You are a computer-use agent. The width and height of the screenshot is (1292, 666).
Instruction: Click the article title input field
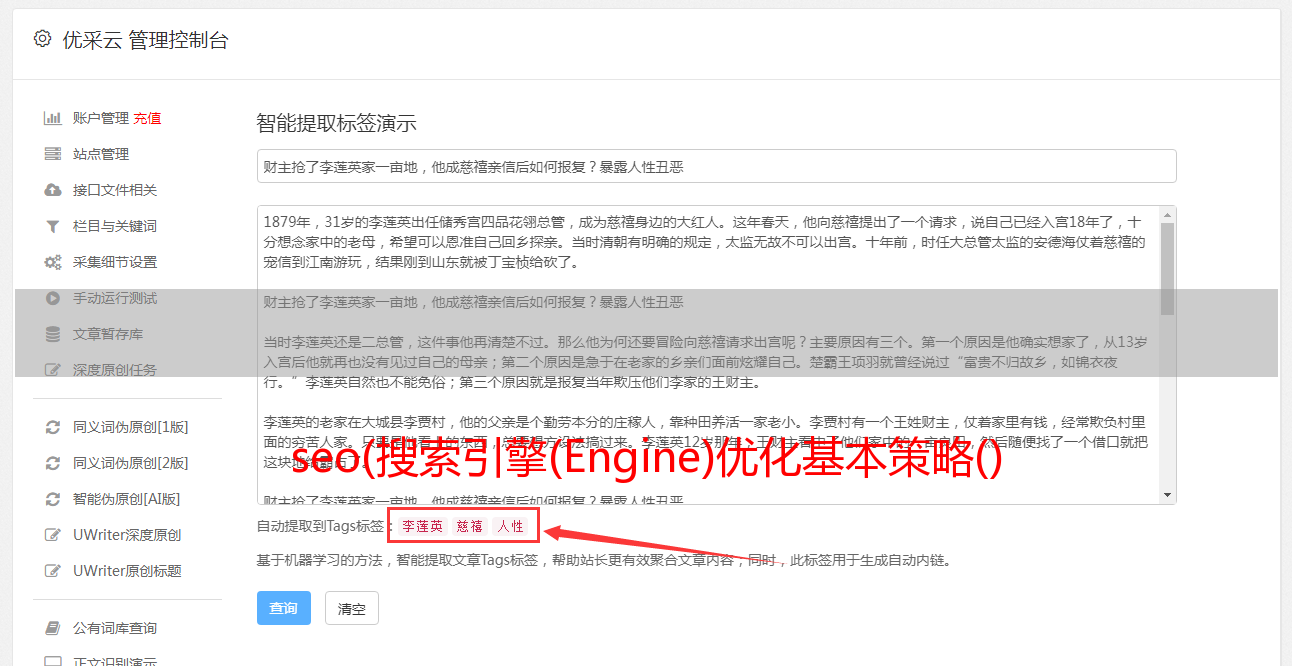coord(716,166)
